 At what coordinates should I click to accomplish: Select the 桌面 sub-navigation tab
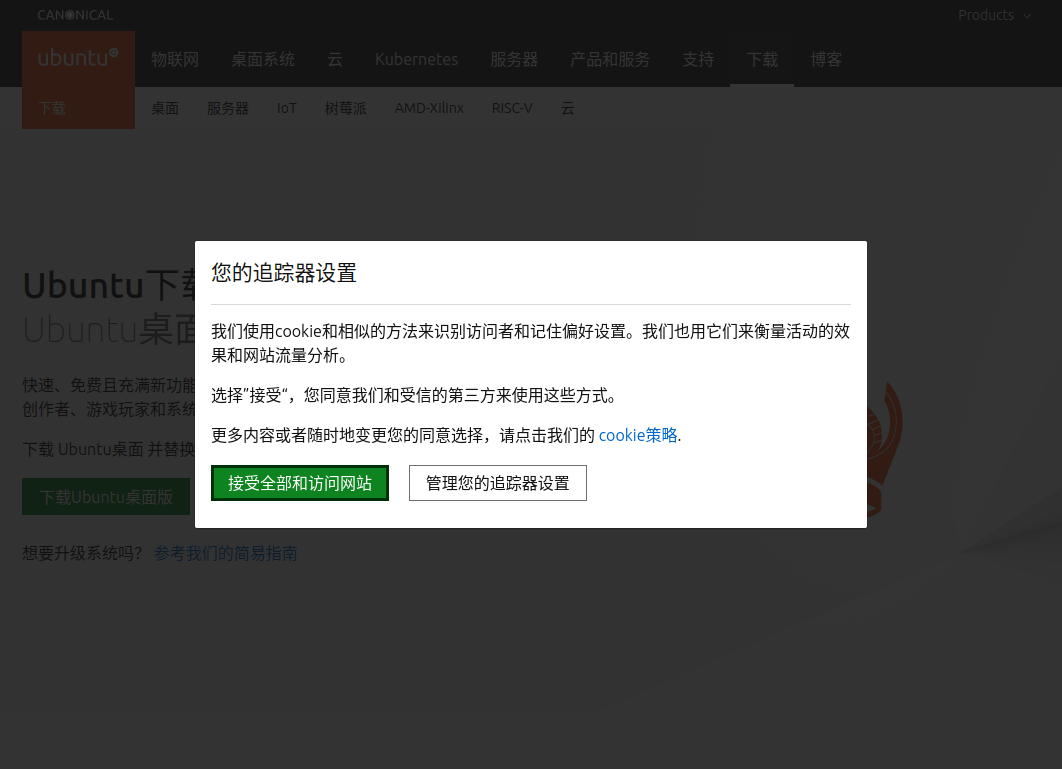[x=165, y=108]
